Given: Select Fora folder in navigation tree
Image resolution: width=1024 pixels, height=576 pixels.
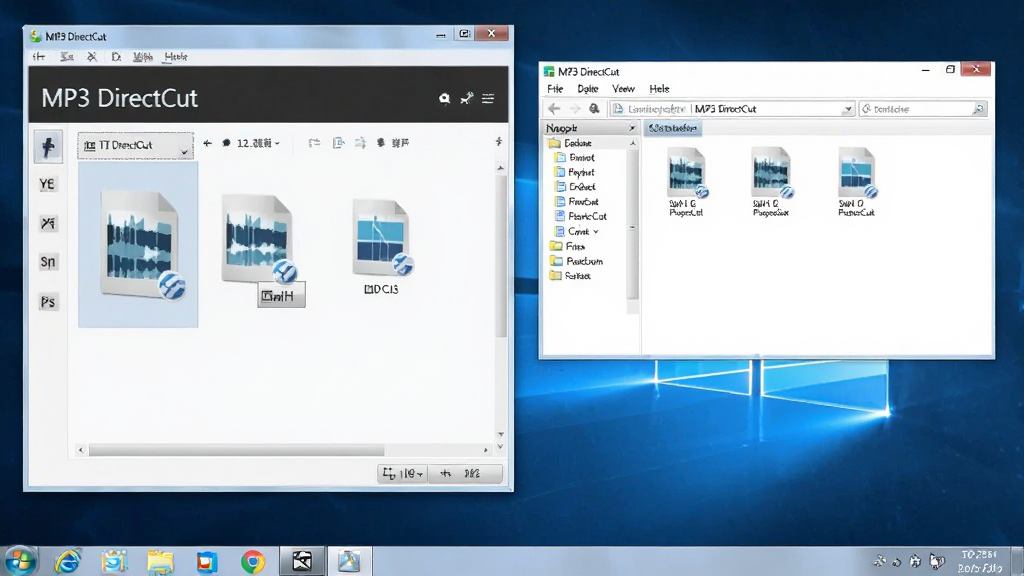Looking at the screenshot, I should [x=567, y=246].
